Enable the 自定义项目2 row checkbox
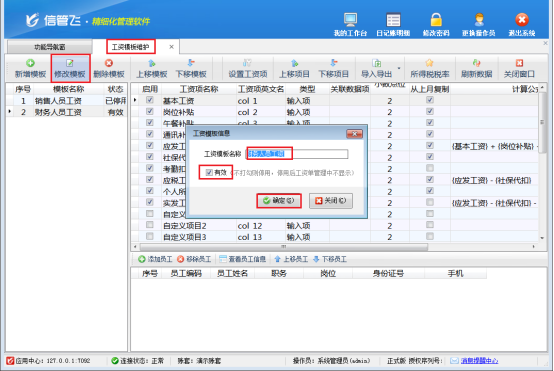The width and height of the screenshot is (554, 371). pos(150,225)
